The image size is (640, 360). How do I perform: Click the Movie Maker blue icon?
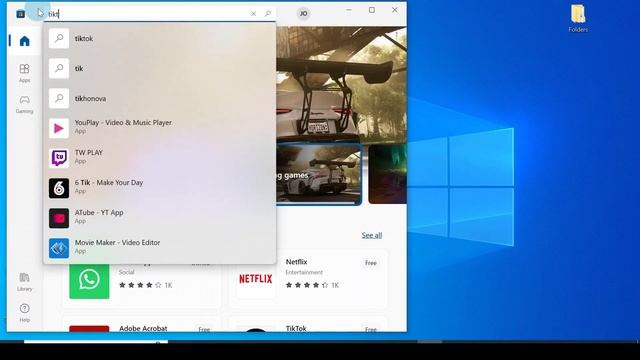click(x=59, y=248)
